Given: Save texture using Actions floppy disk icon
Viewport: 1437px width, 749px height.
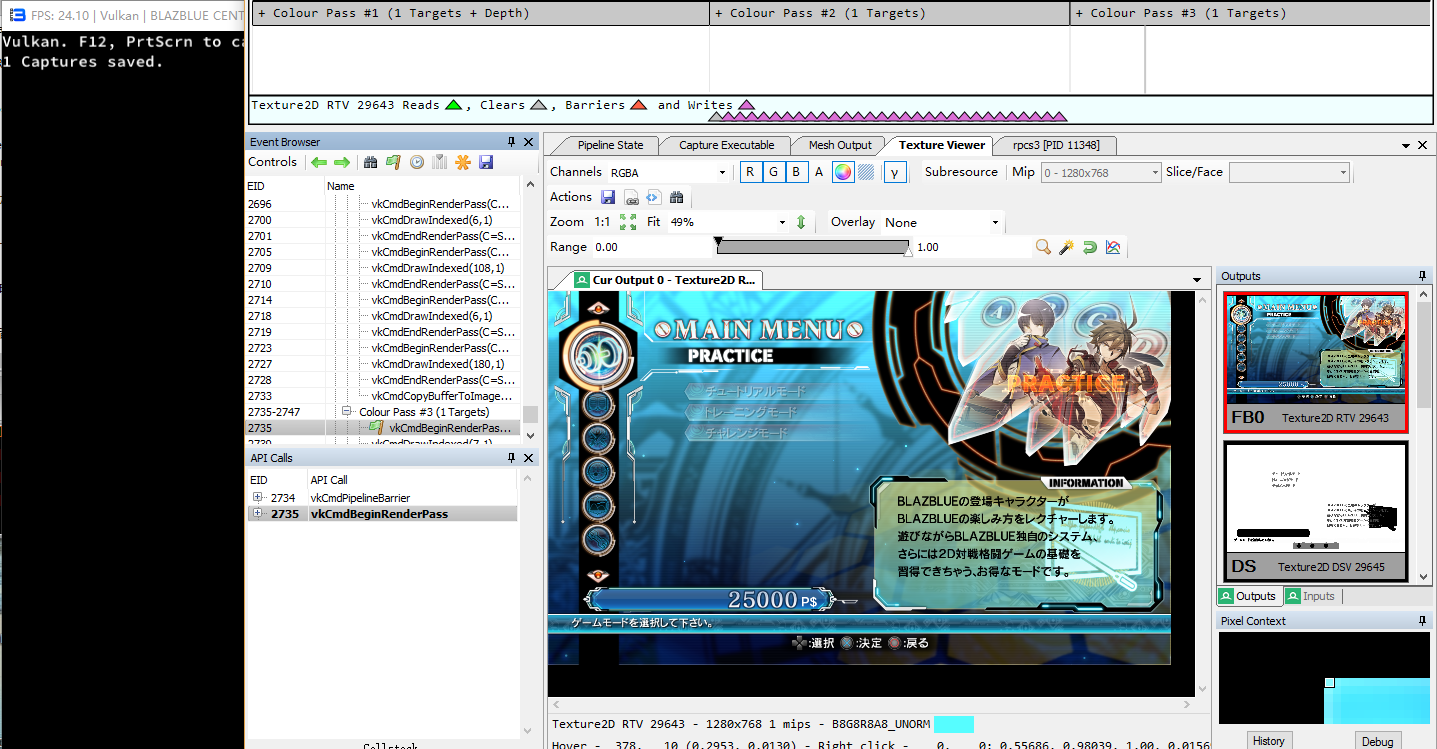Looking at the screenshot, I should [608, 197].
